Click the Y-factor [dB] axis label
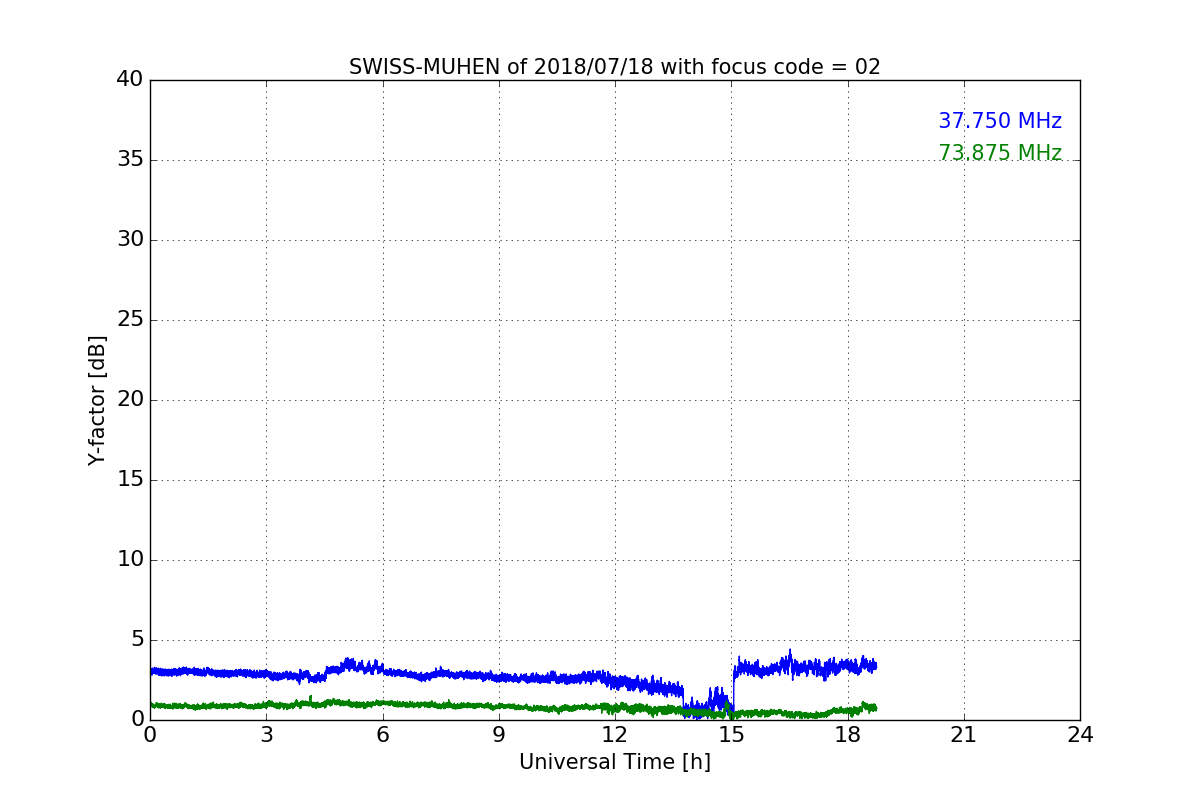The width and height of the screenshot is (1200, 800). [97, 400]
